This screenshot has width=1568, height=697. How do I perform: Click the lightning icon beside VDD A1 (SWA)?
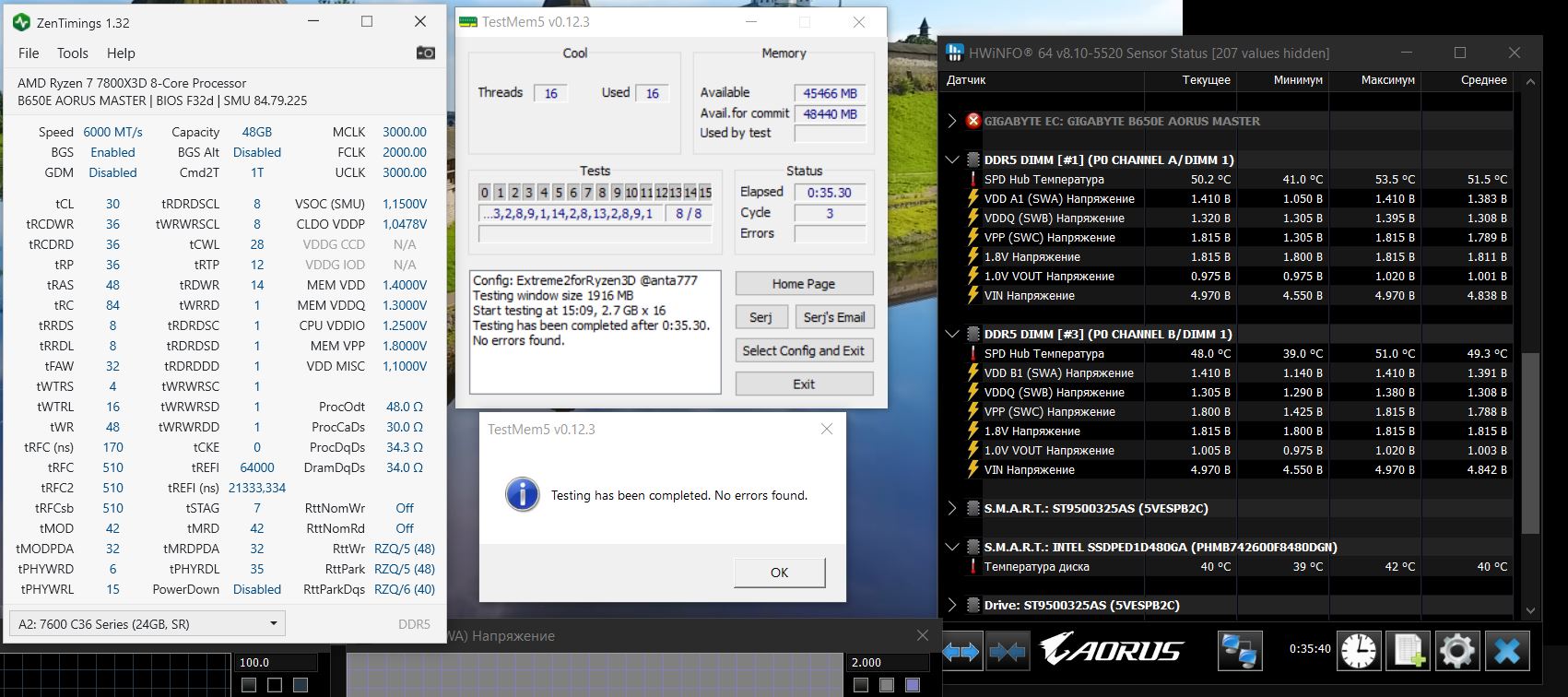[x=973, y=198]
